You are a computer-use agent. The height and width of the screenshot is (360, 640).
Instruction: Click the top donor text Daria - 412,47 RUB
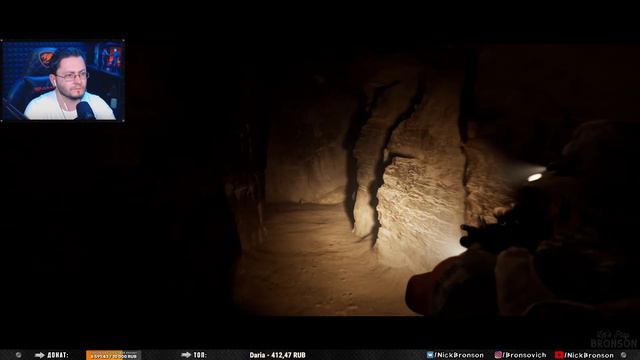click(x=278, y=355)
